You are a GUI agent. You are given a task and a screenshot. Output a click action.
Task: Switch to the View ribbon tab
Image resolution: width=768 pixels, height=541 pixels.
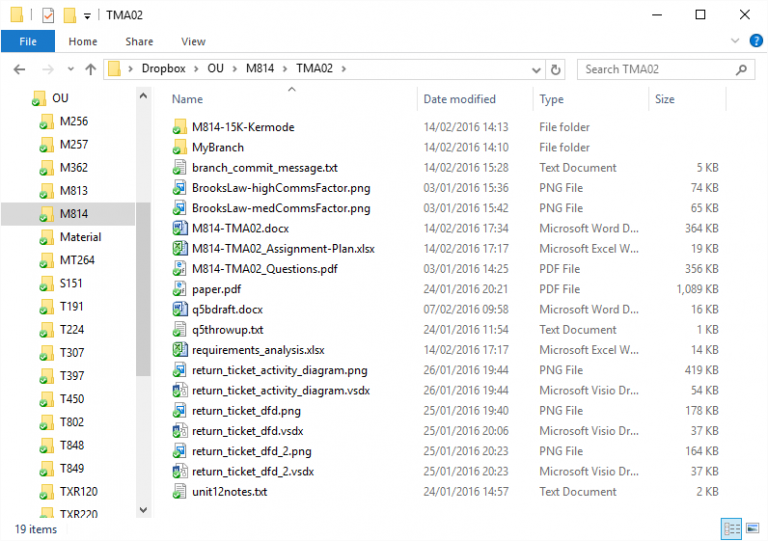point(193,41)
